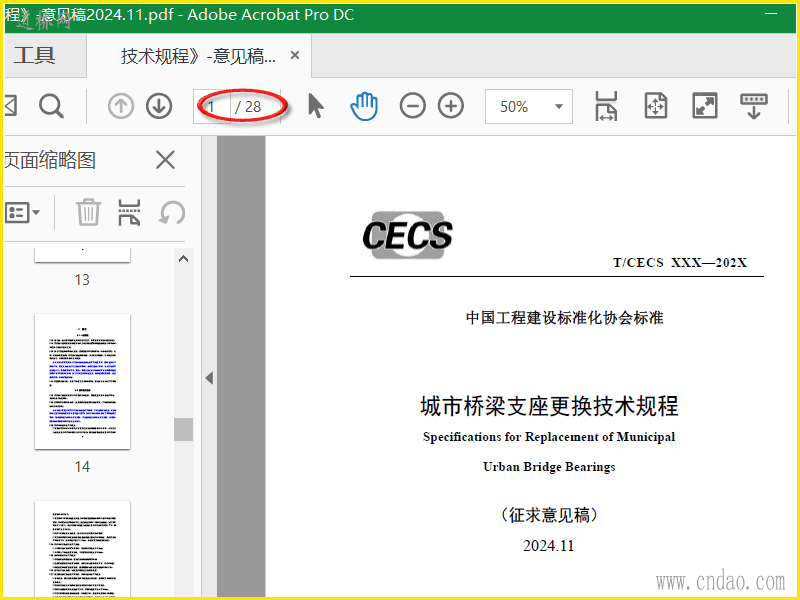800x600 pixels.
Task: Activate the Hand pan tool
Action: 364,106
